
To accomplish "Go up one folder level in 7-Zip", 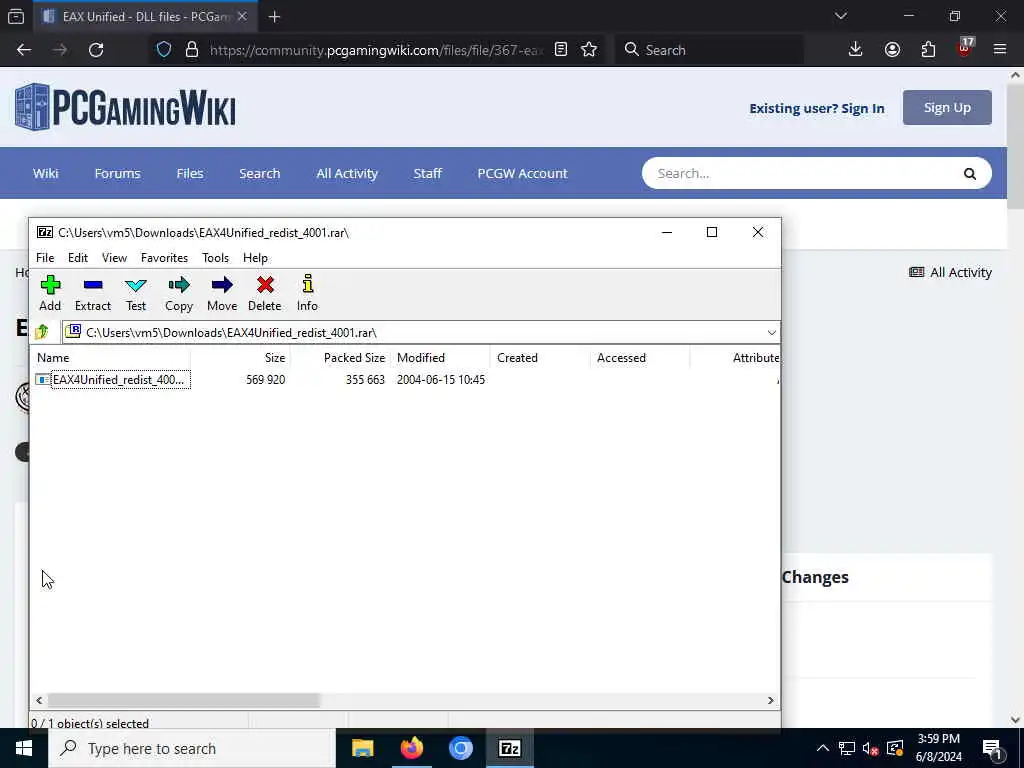I will coord(42,332).
